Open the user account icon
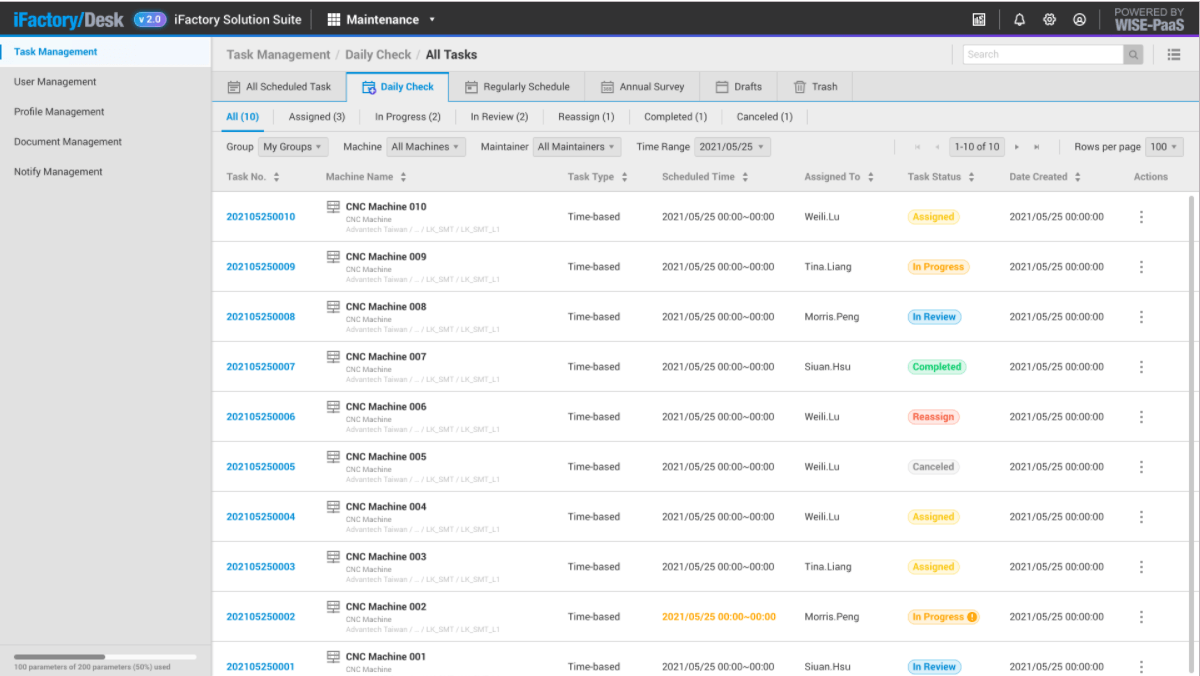This screenshot has height=676, width=1200. pos(1079,19)
